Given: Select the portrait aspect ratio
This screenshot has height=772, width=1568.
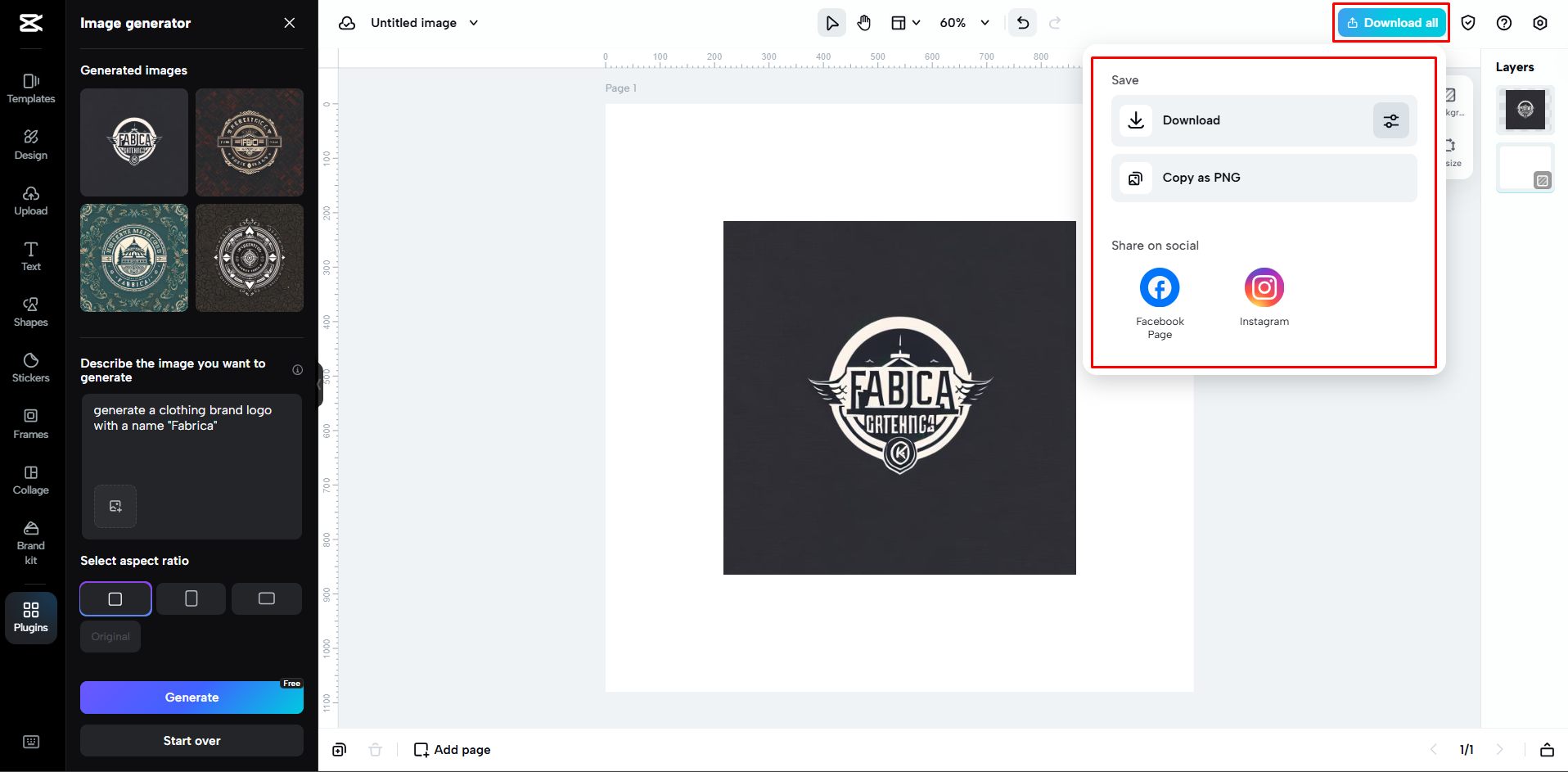Looking at the screenshot, I should pyautogui.click(x=191, y=598).
